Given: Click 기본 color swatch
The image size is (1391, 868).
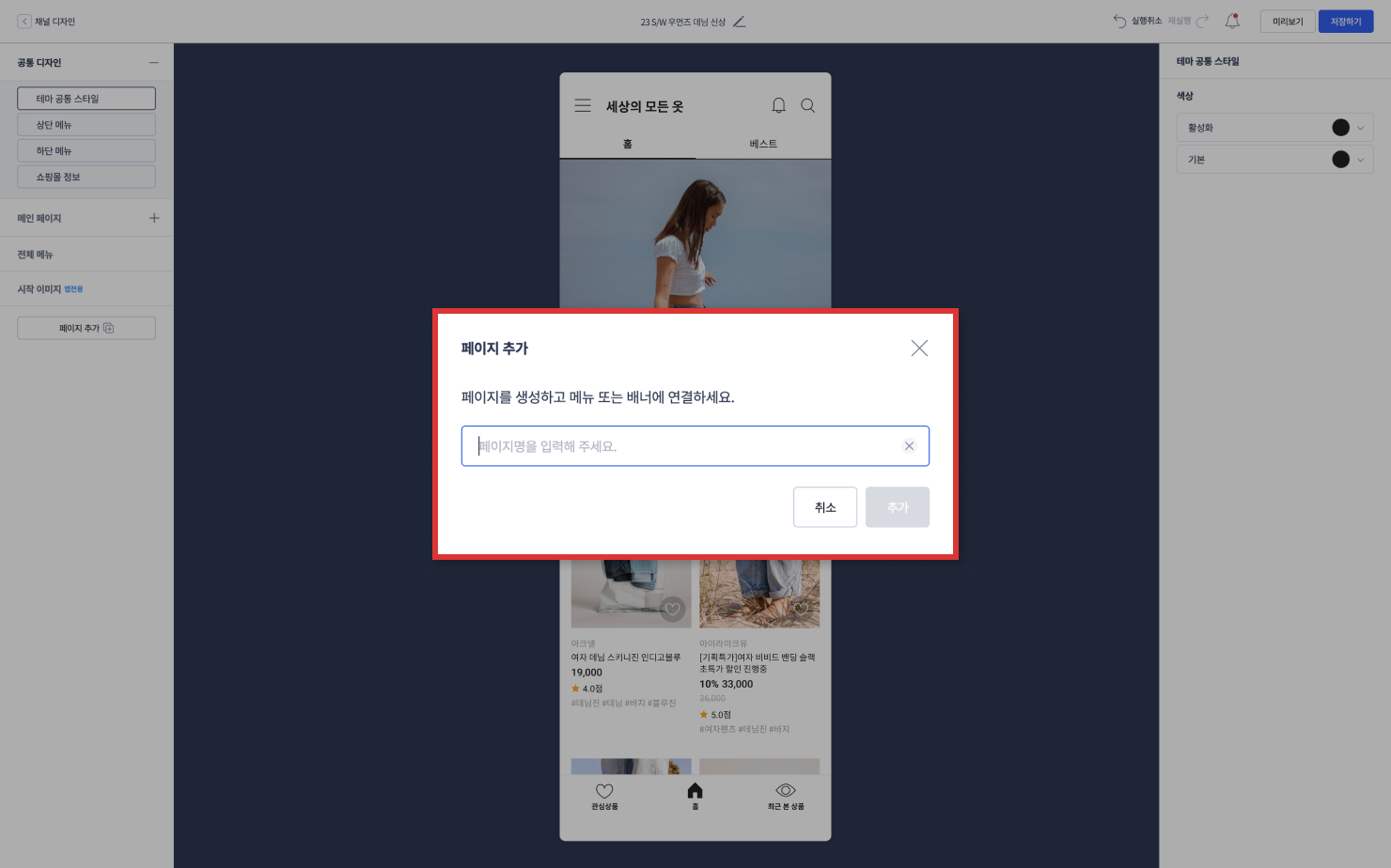Looking at the screenshot, I should 1341,160.
